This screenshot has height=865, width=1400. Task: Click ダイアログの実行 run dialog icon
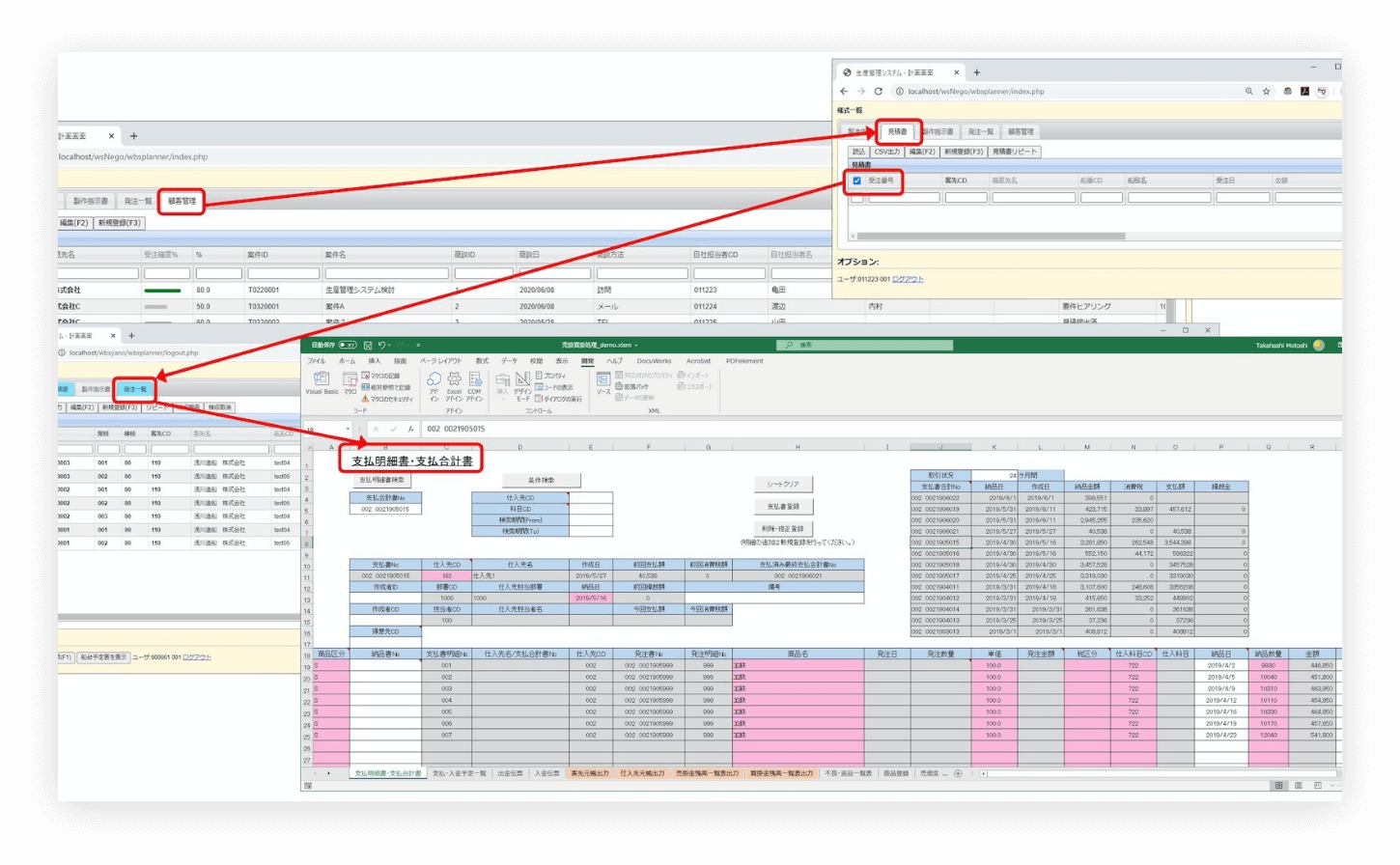(559, 399)
